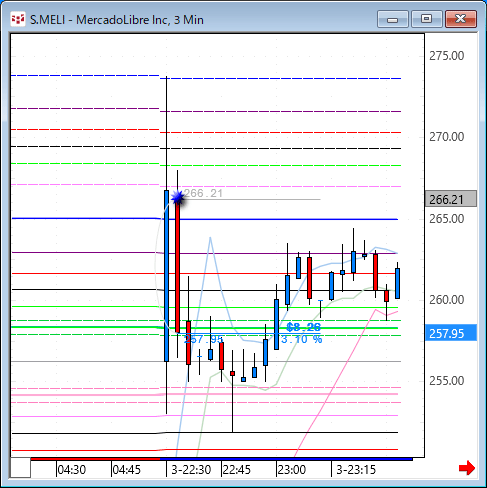Screen dimensions: 487x488
Task: Click the gray 266.21 label beside the marker
Action: pyautogui.click(x=203, y=193)
